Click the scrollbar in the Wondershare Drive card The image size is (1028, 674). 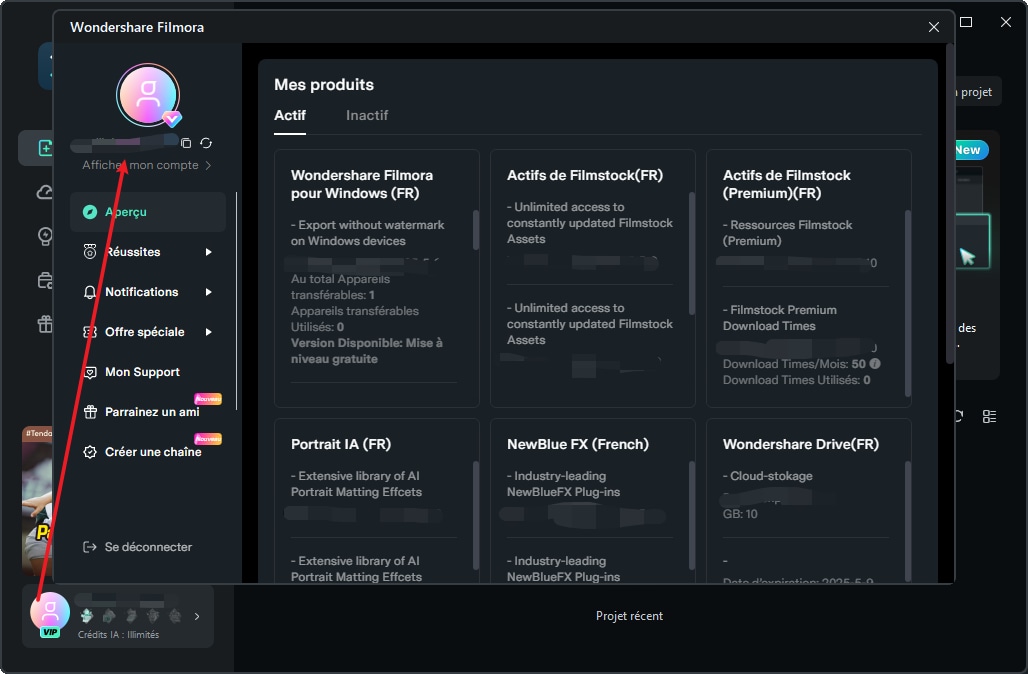908,521
